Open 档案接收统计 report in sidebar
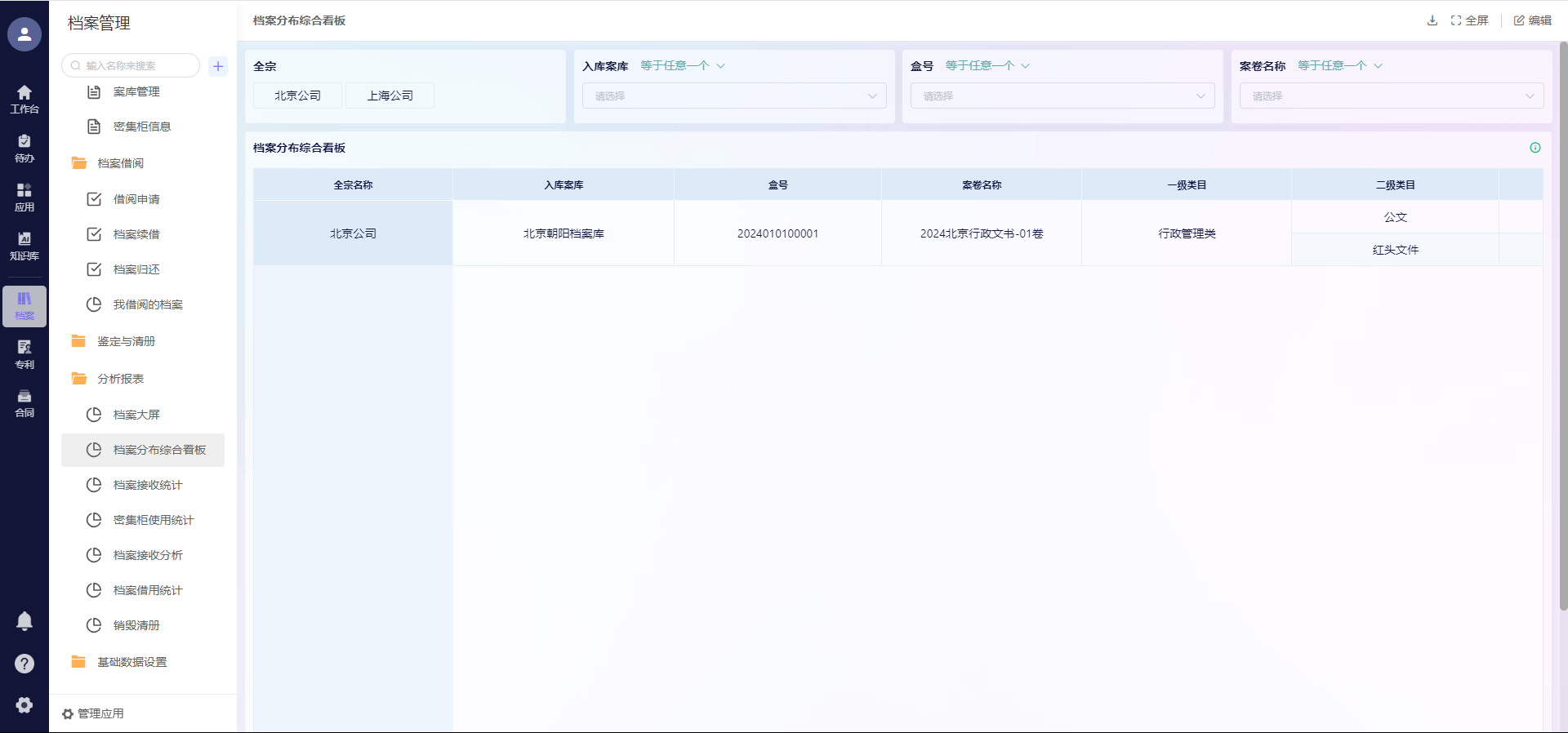Viewport: 1568px width, 733px height. click(x=147, y=485)
